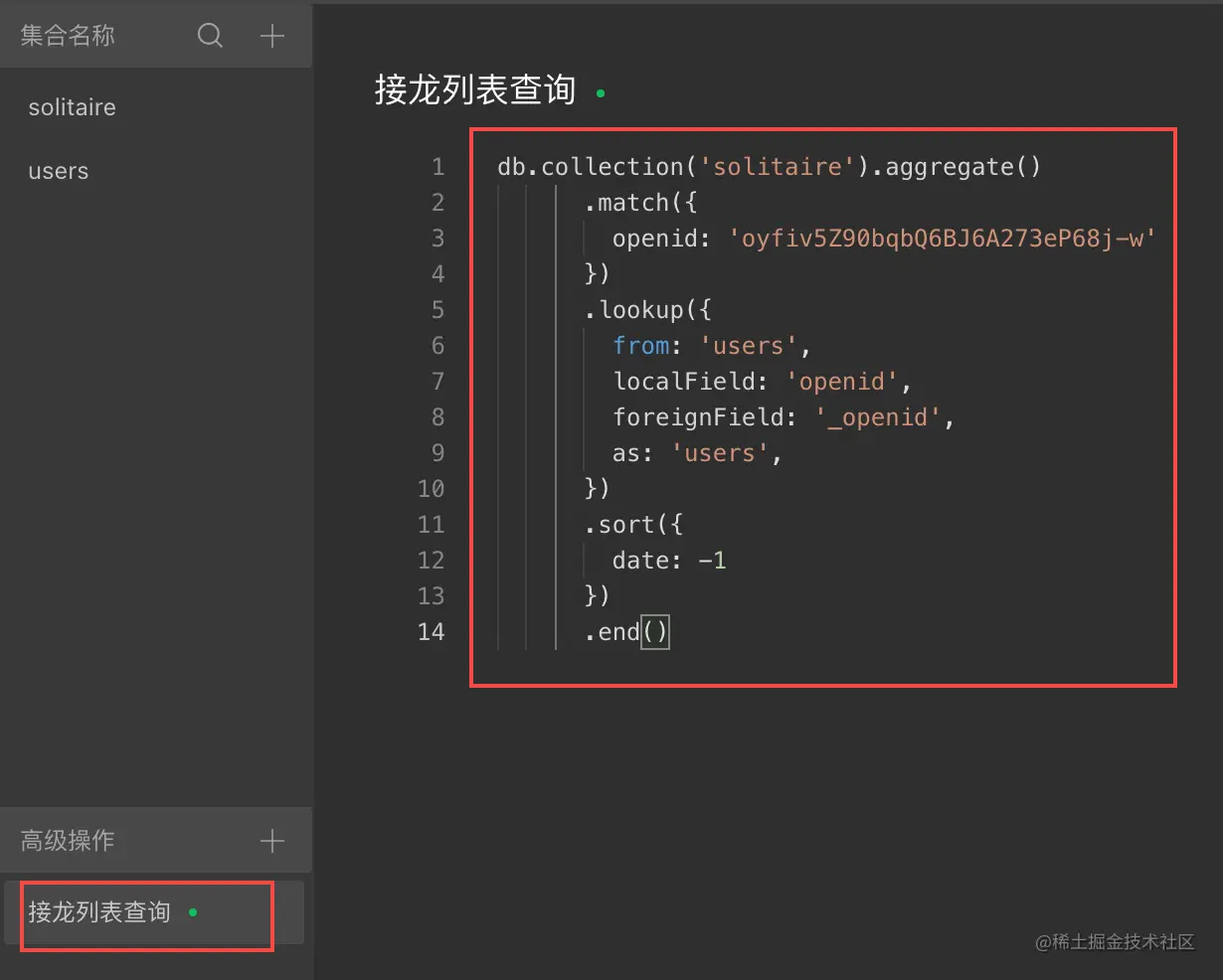The height and width of the screenshot is (980, 1223).
Task: Click the openid string value in code
Action: pyautogui.click(x=942, y=239)
